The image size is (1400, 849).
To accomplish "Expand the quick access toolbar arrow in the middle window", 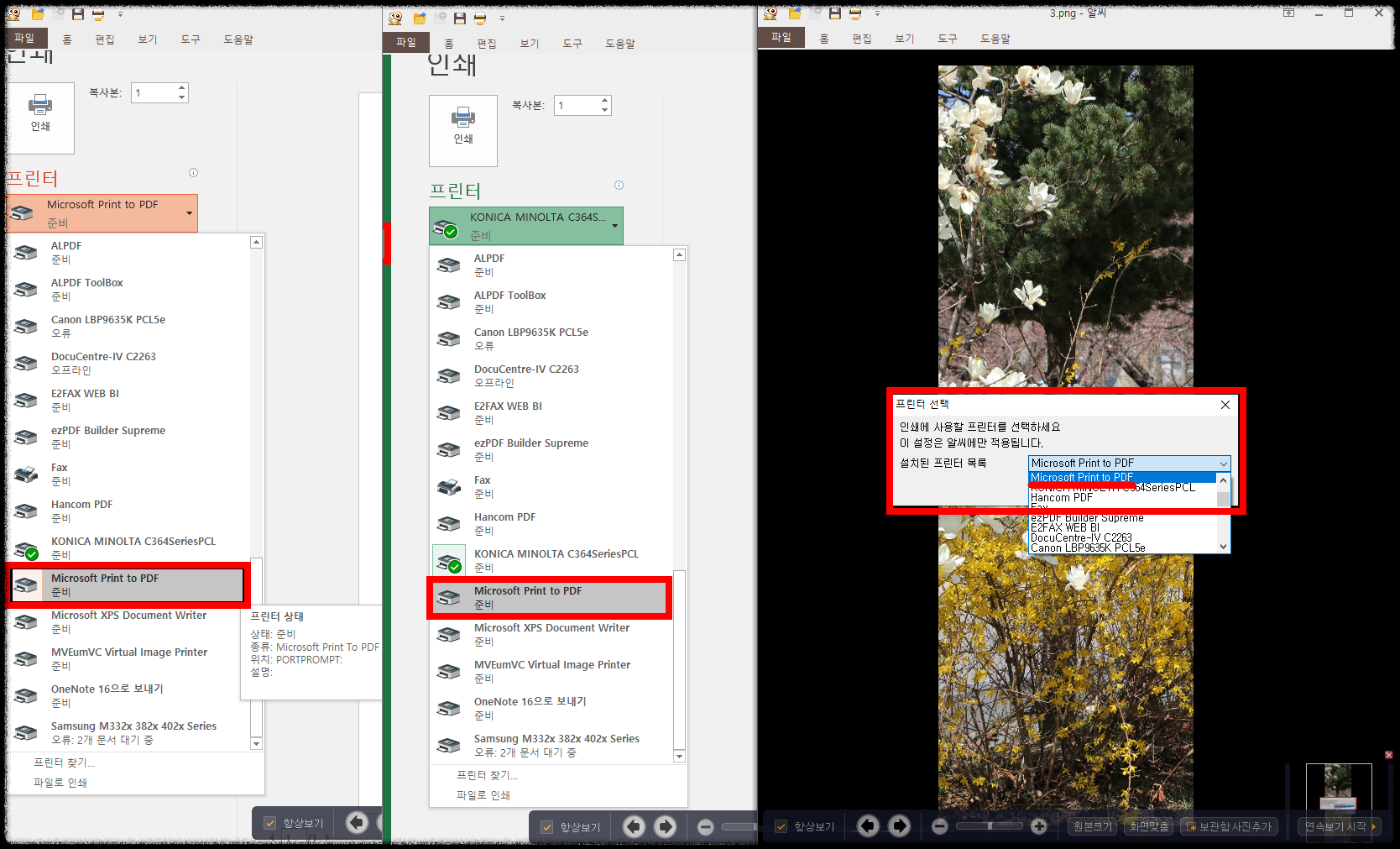I will 502,18.
